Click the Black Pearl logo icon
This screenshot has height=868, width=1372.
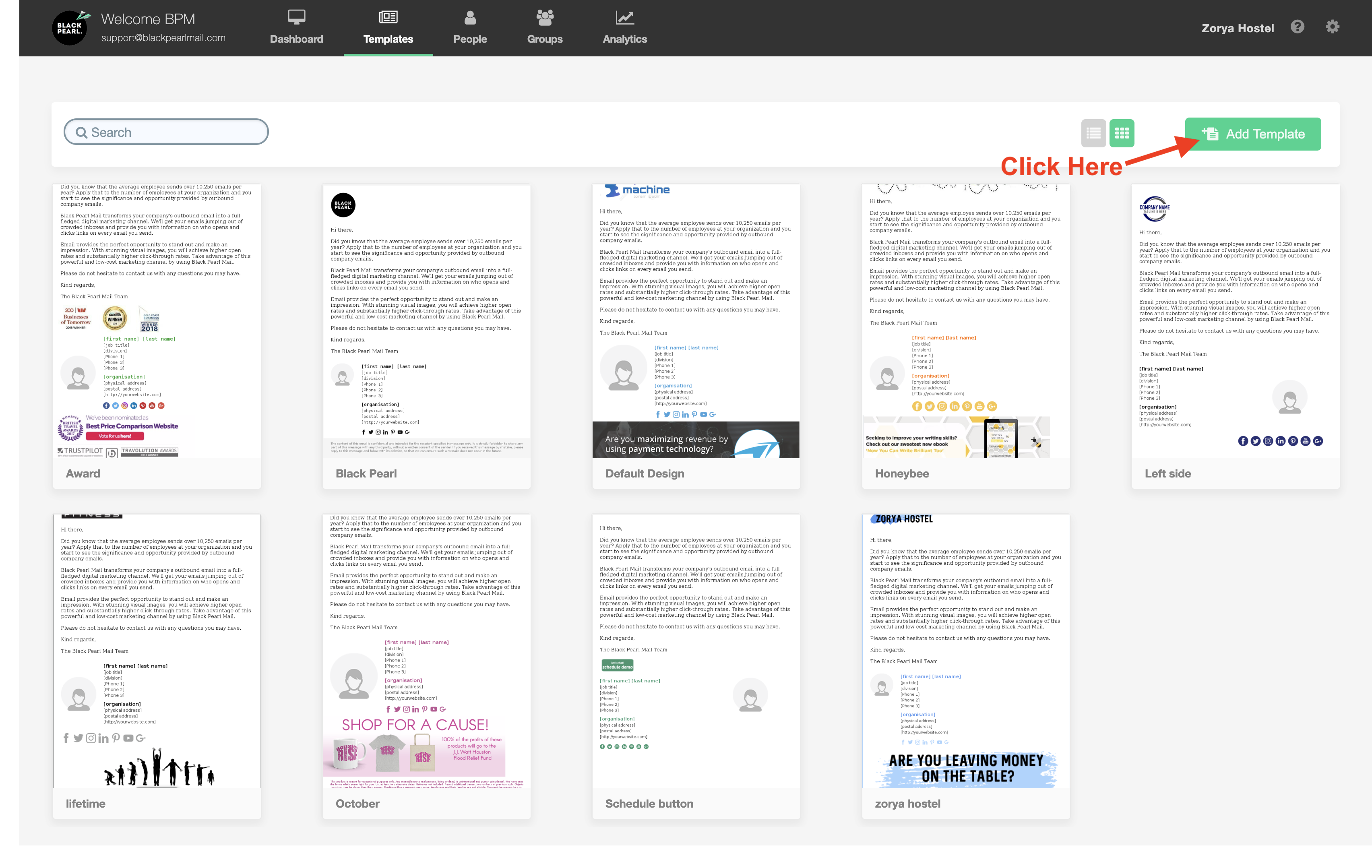pyautogui.click(x=70, y=27)
